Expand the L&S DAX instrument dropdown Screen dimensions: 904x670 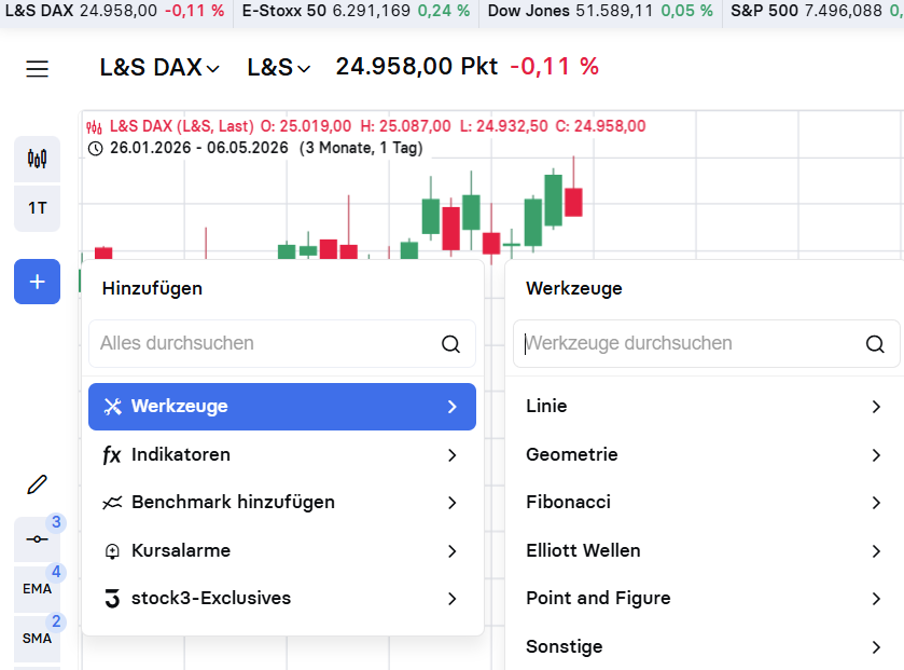pos(159,67)
